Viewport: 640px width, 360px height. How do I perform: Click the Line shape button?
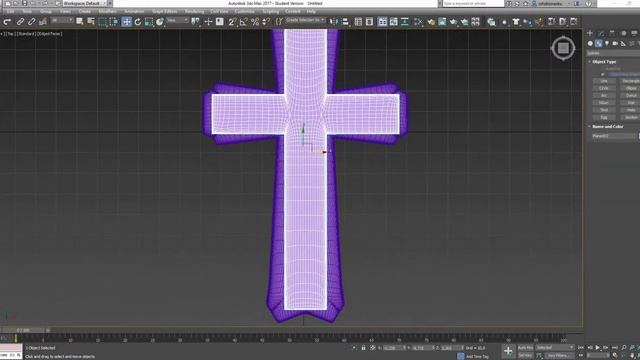pos(604,81)
